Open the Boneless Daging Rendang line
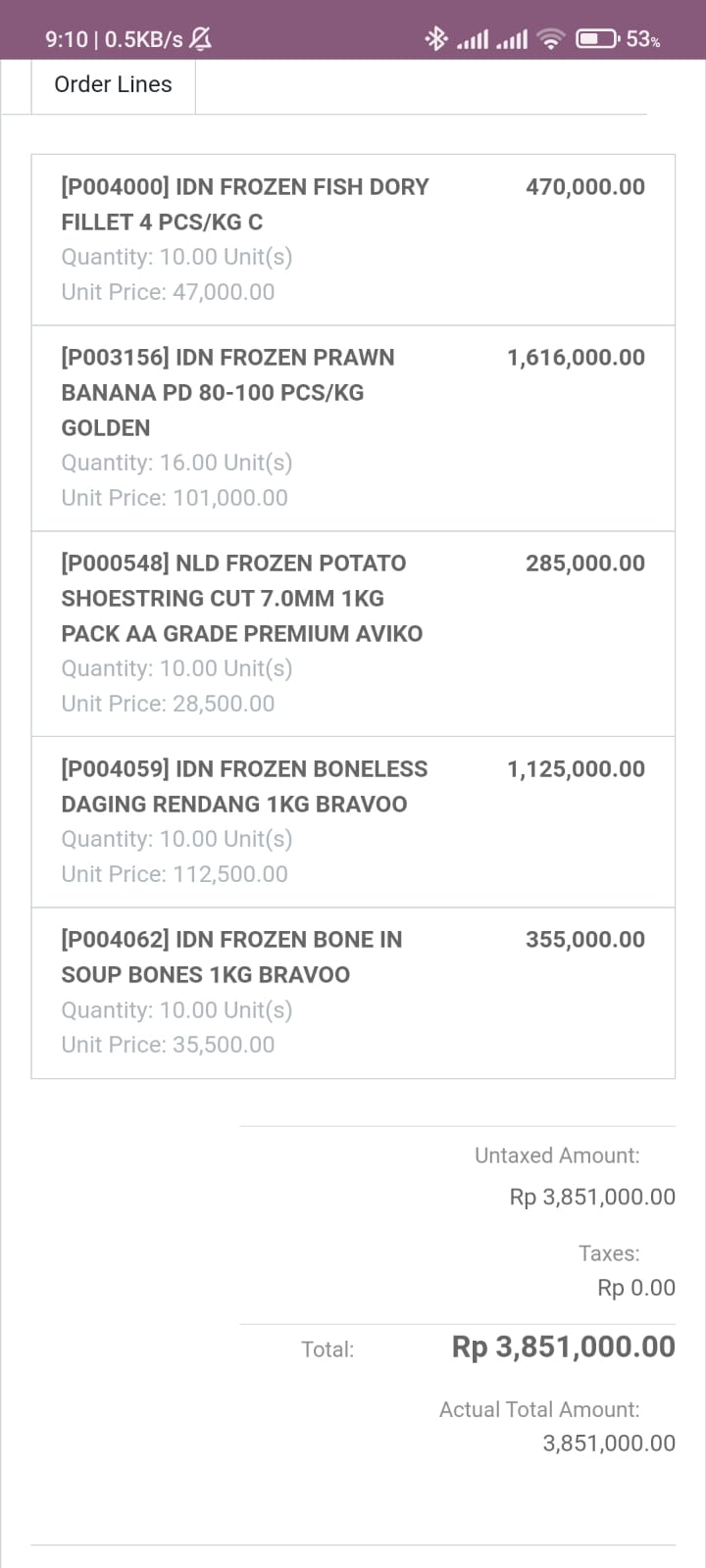 (x=244, y=786)
